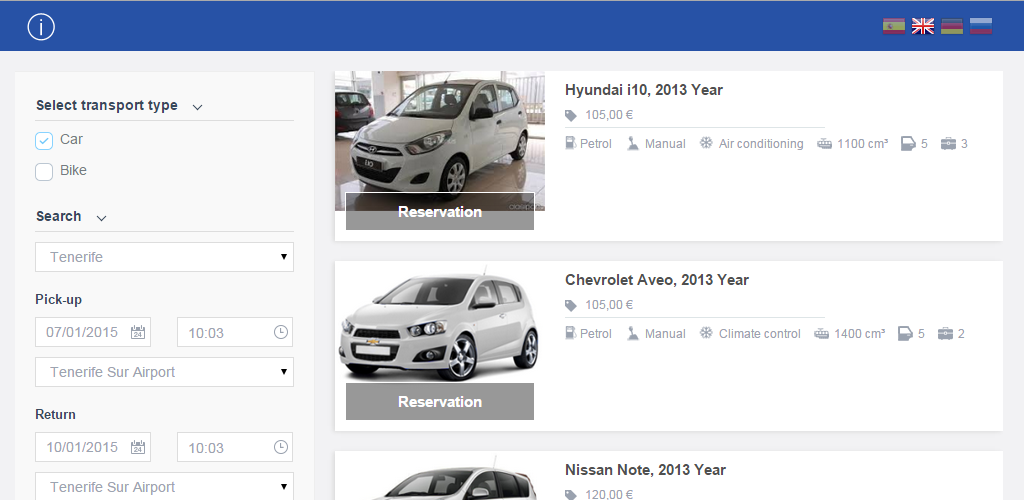Click pick-up date field 07/01/2015
This screenshot has width=1024, height=500.
pos(93,332)
